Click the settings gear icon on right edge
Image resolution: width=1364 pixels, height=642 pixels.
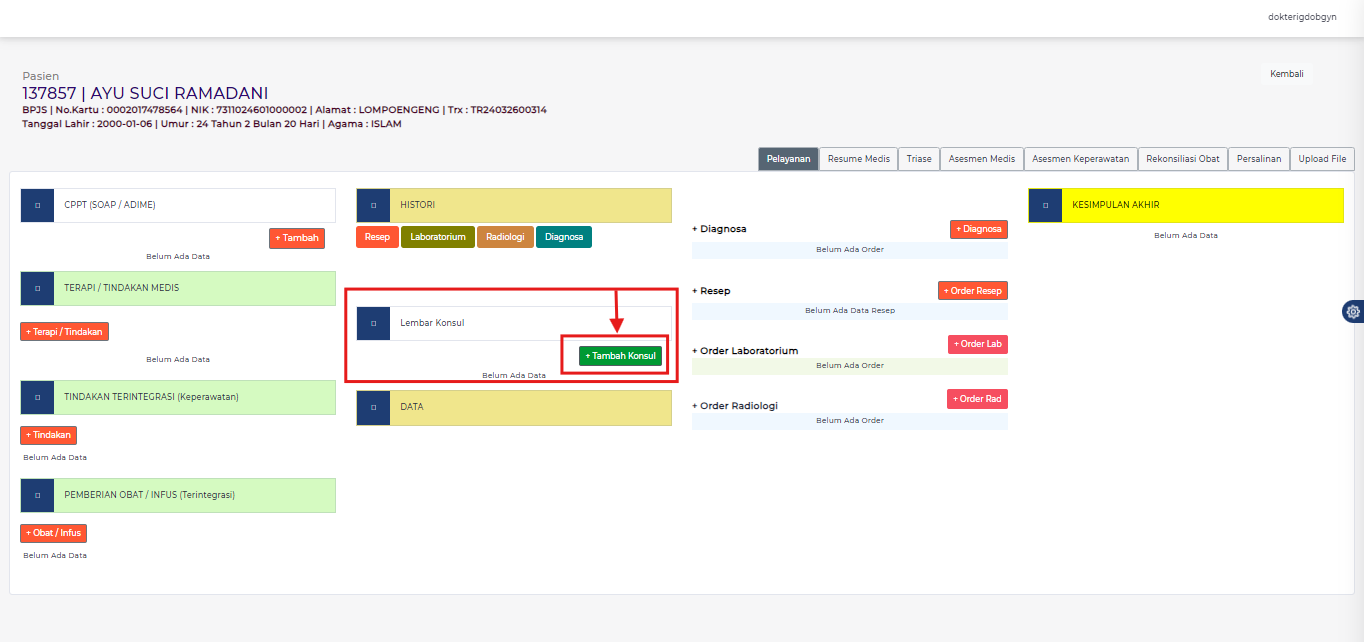[1353, 311]
